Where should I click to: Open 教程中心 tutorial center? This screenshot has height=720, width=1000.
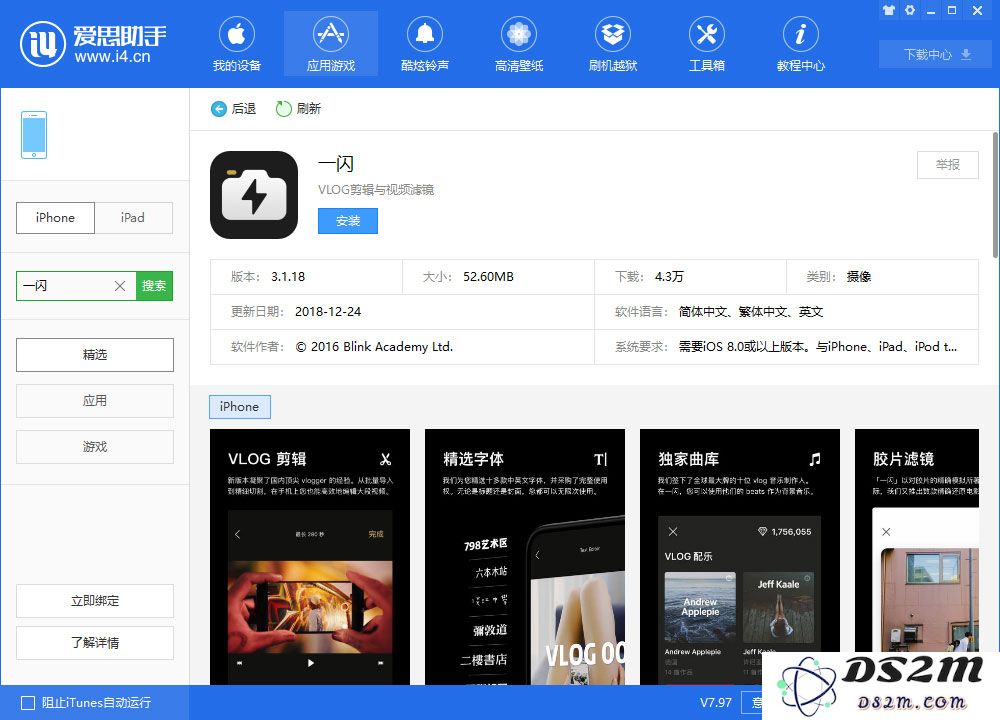(x=800, y=43)
